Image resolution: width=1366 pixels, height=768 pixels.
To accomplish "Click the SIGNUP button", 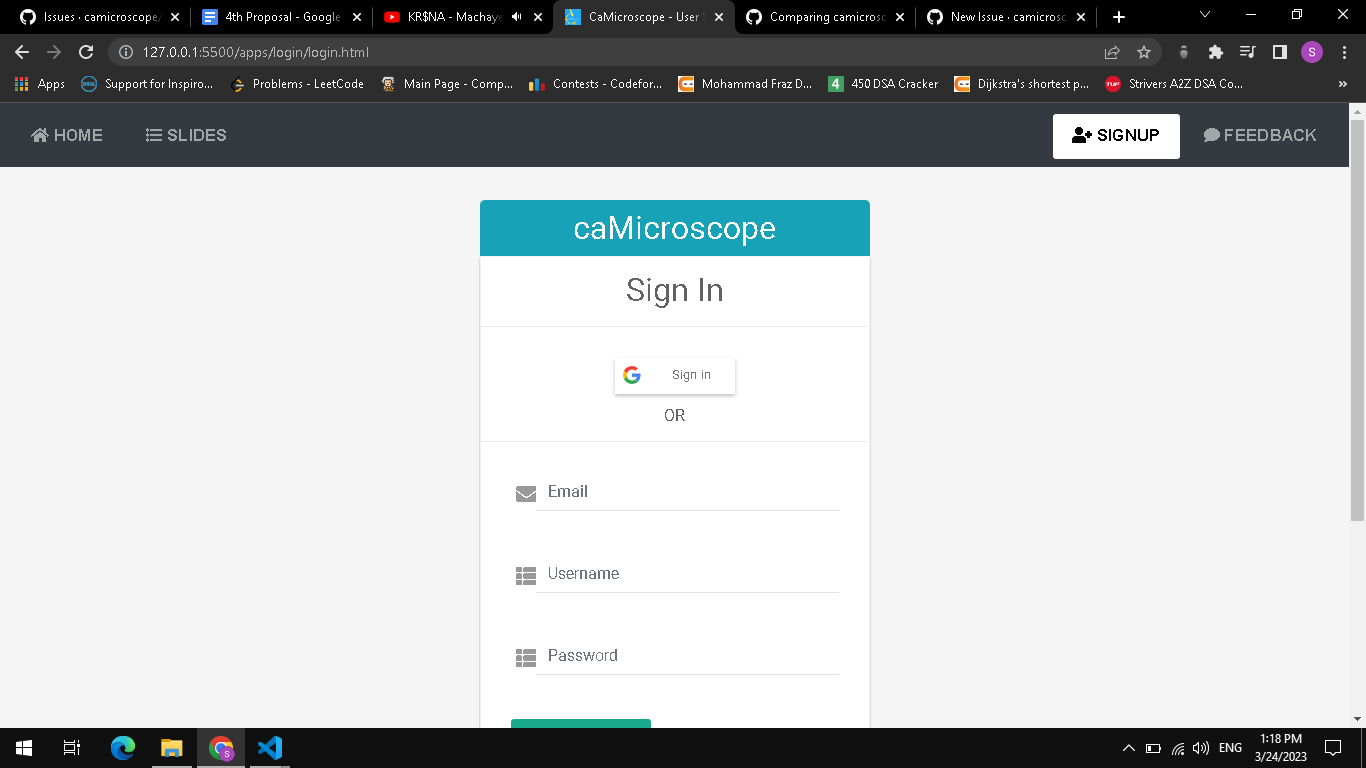I will [x=1116, y=135].
